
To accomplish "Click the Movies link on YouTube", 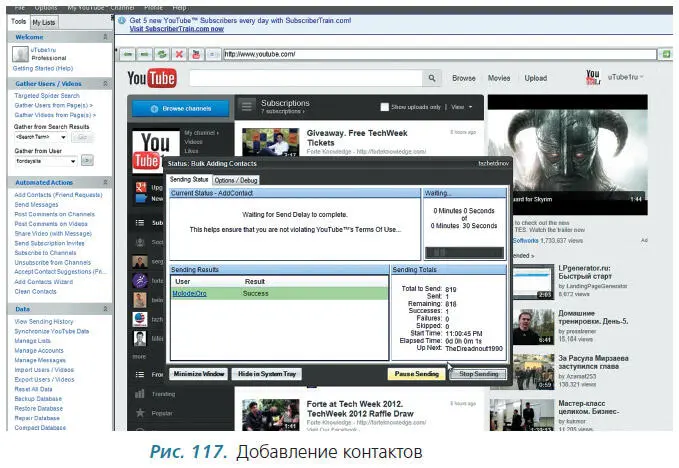I will click(499, 78).
